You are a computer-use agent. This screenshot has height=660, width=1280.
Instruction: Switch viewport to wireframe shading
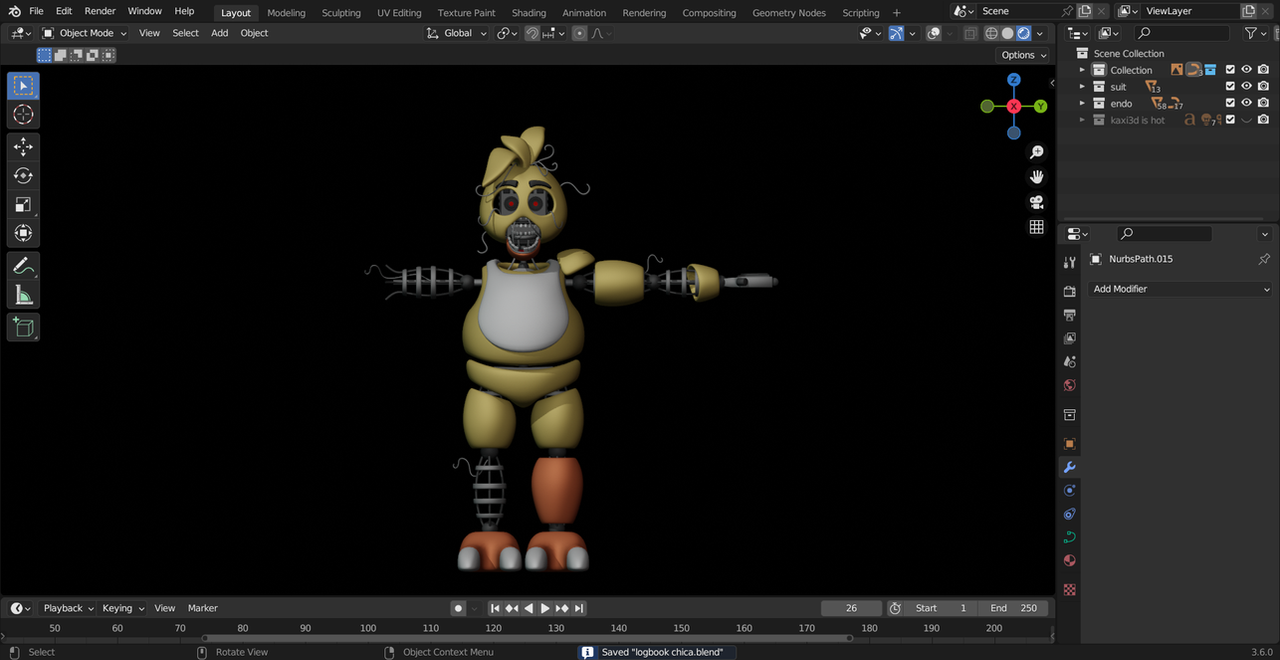[x=992, y=33]
